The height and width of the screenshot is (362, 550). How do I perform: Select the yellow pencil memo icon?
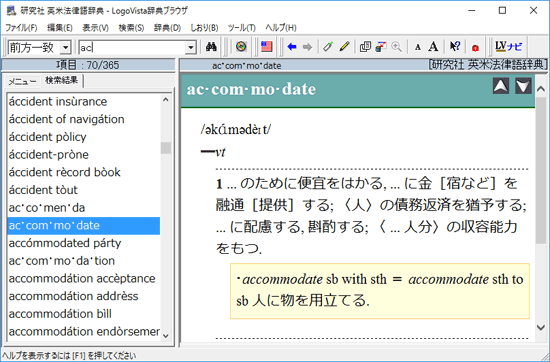click(344, 47)
